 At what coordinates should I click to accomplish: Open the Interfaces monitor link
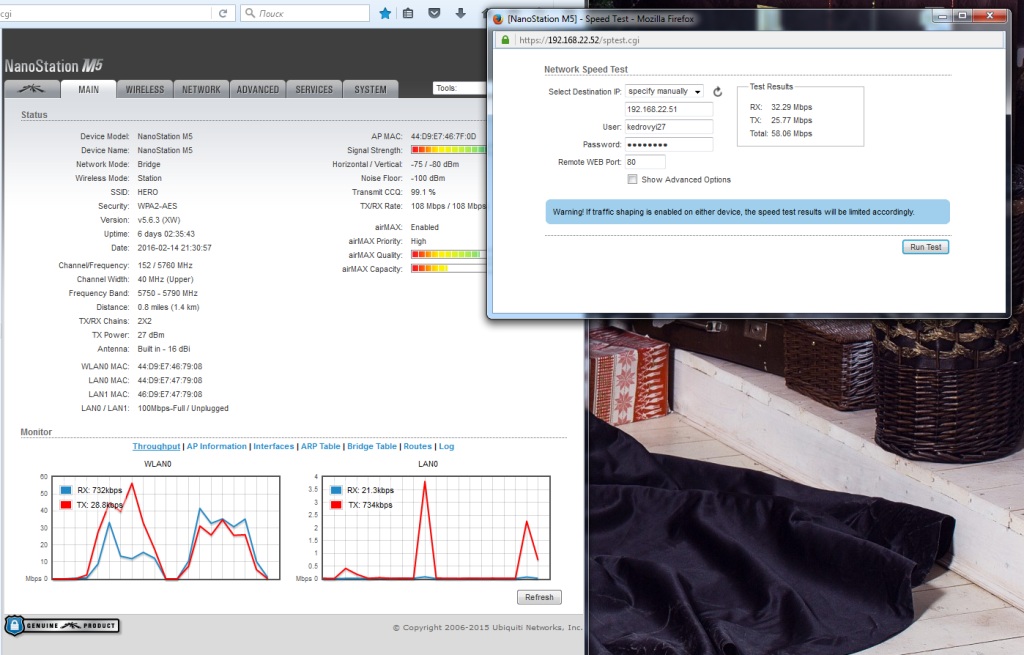pos(274,446)
